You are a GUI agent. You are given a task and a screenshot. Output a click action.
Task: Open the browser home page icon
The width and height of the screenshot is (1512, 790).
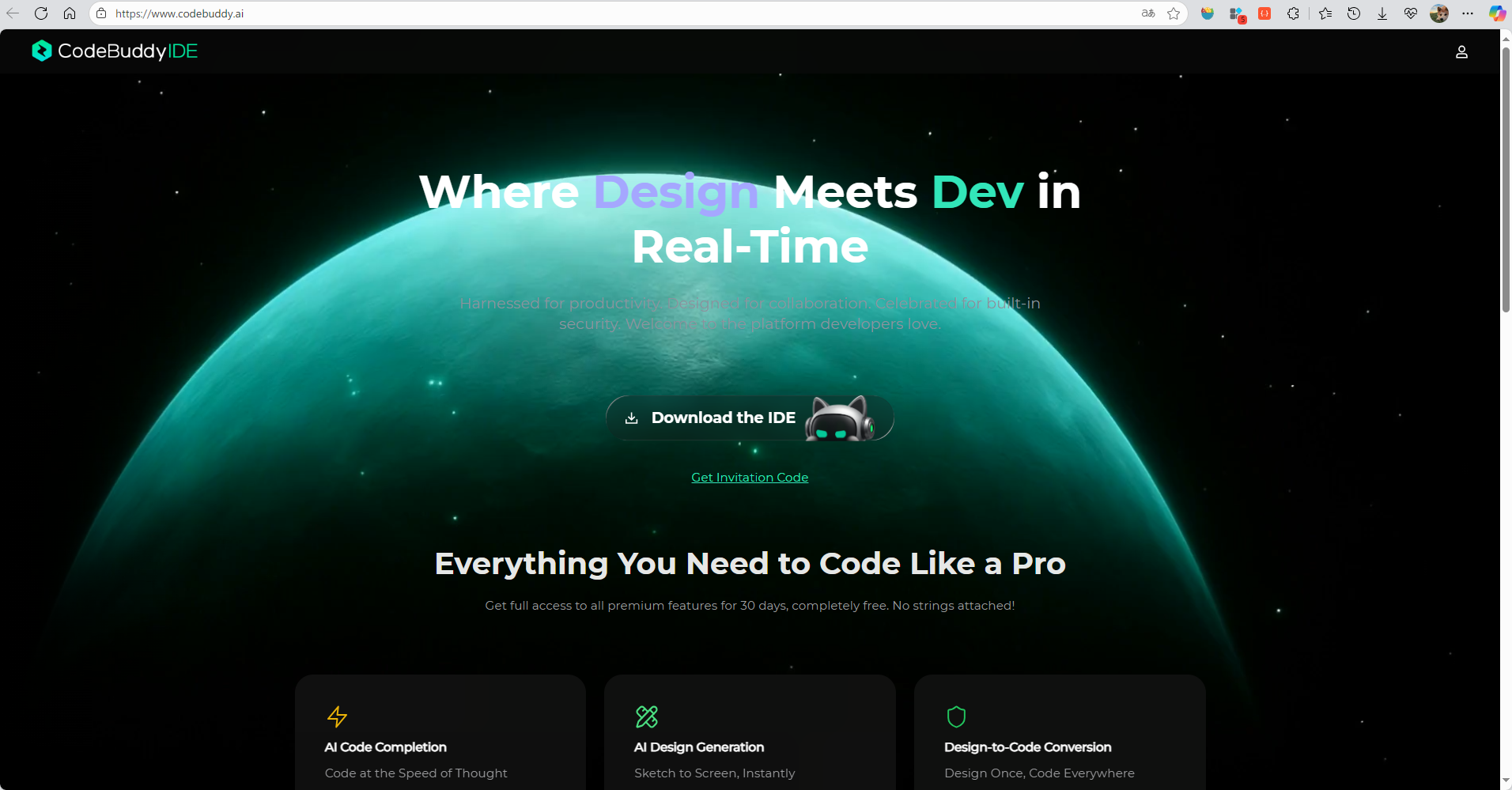click(70, 13)
